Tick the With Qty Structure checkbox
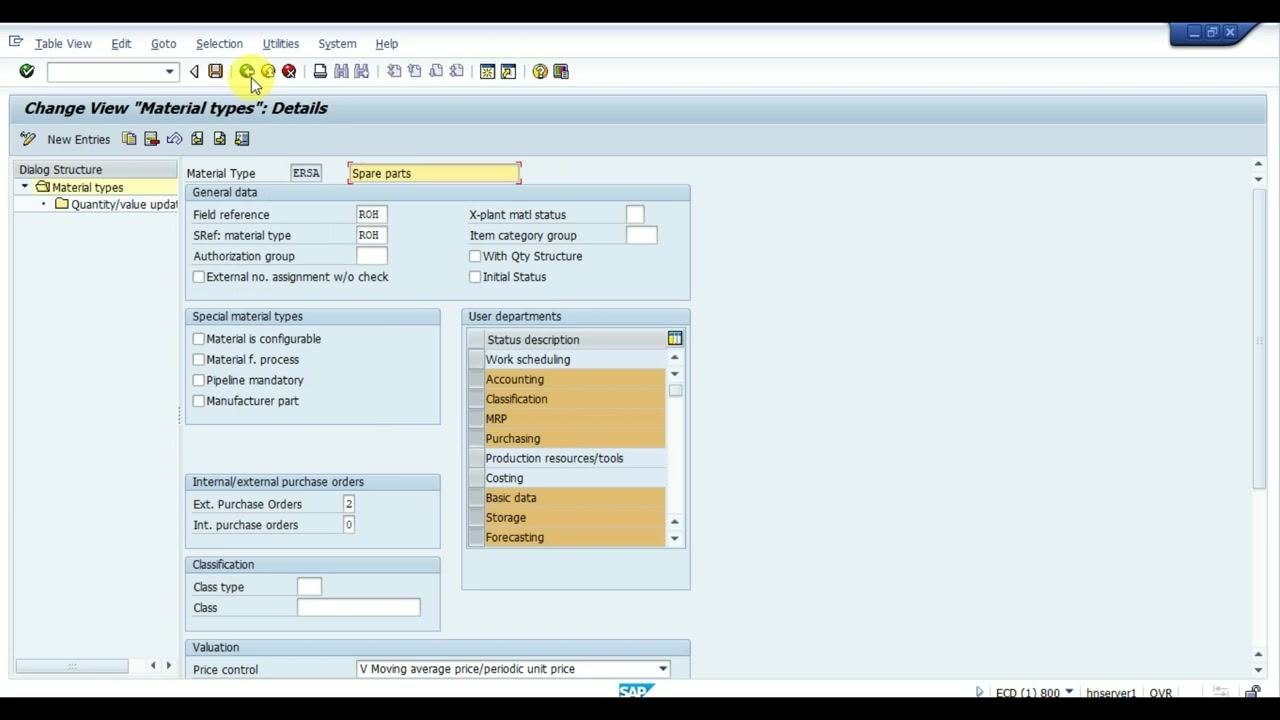 click(475, 256)
